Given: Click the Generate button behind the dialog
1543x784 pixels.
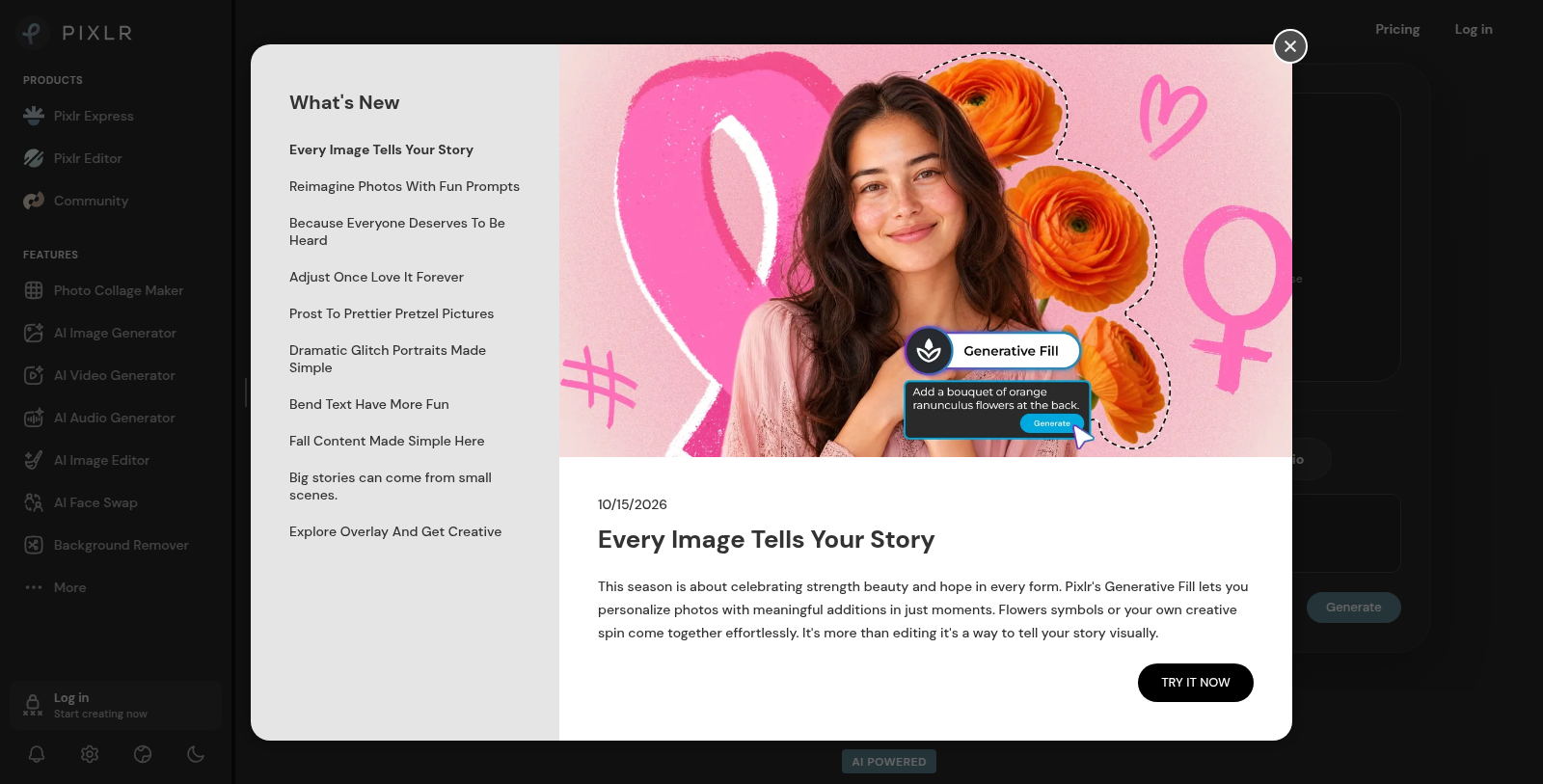Looking at the screenshot, I should [x=1354, y=608].
